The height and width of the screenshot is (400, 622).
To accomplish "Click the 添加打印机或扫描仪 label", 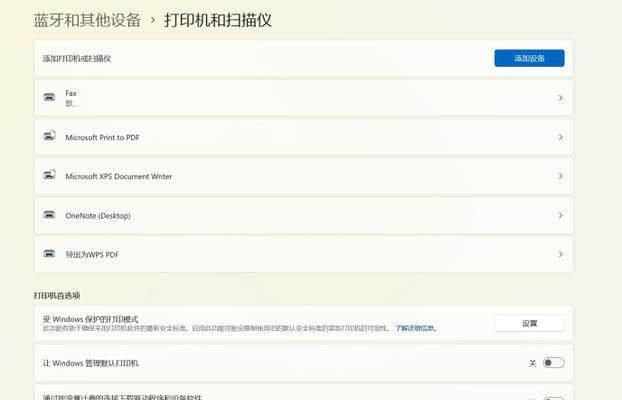I will coord(77,58).
